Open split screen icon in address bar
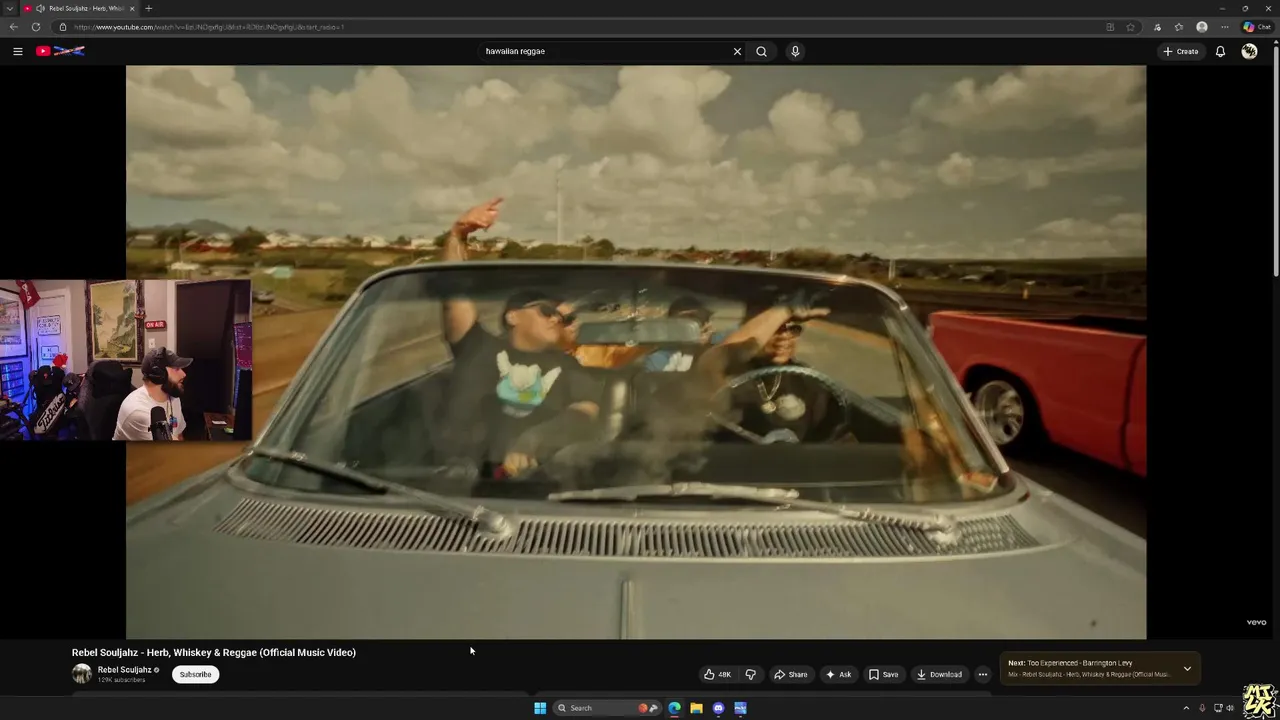This screenshot has height=720, width=1280. coord(1110,27)
